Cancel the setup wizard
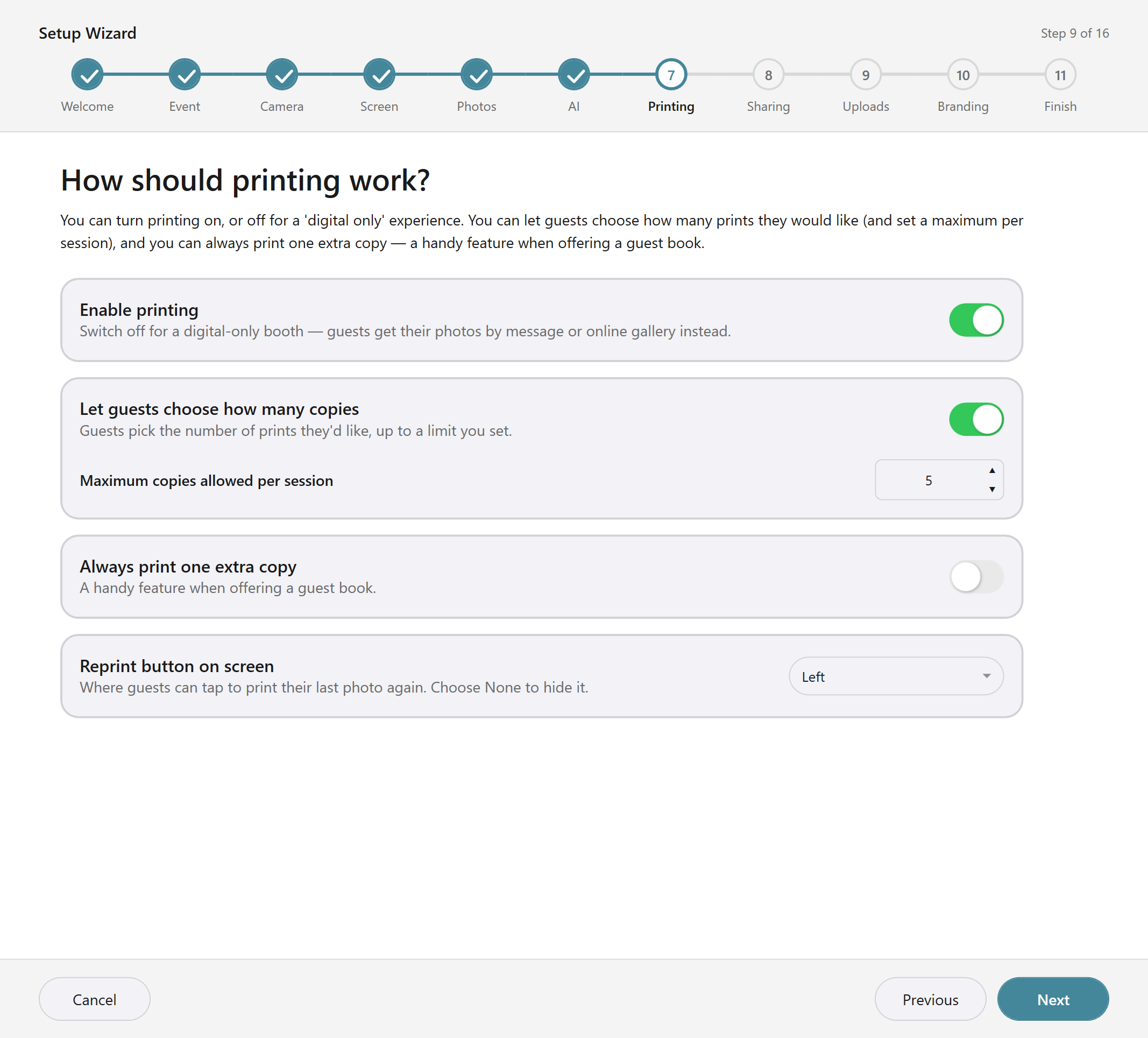The width and height of the screenshot is (1148, 1038). coord(95,999)
